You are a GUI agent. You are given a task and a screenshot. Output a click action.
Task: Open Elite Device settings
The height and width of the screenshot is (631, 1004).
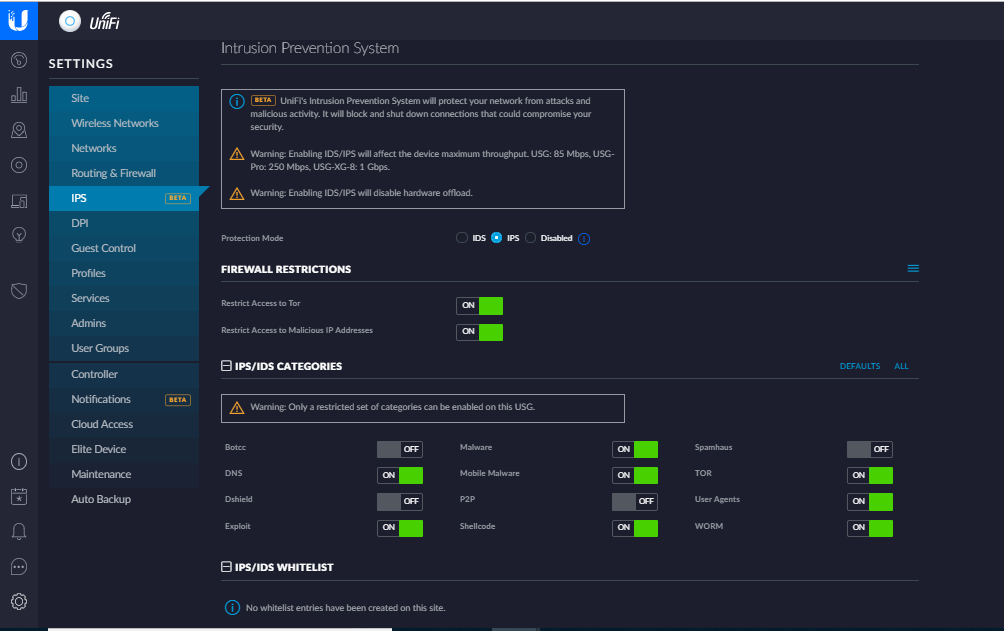coord(124,449)
